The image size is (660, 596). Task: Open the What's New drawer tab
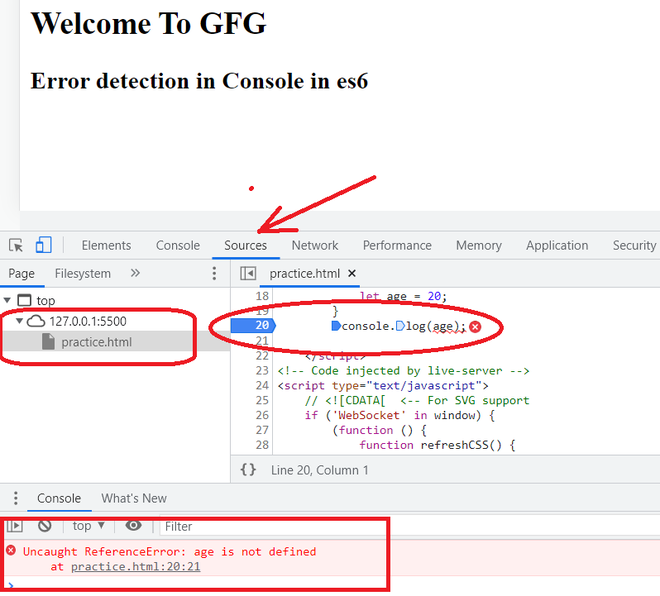pyautogui.click(x=134, y=498)
